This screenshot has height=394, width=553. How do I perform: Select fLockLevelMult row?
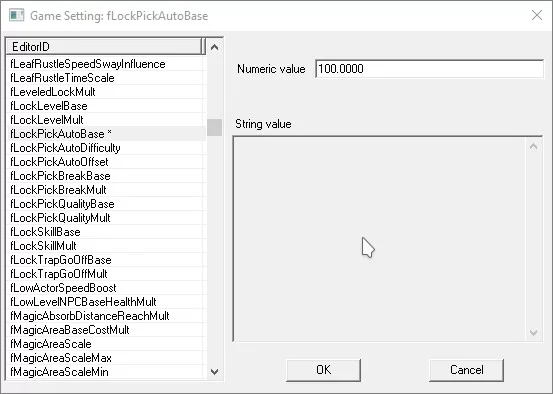106,120
